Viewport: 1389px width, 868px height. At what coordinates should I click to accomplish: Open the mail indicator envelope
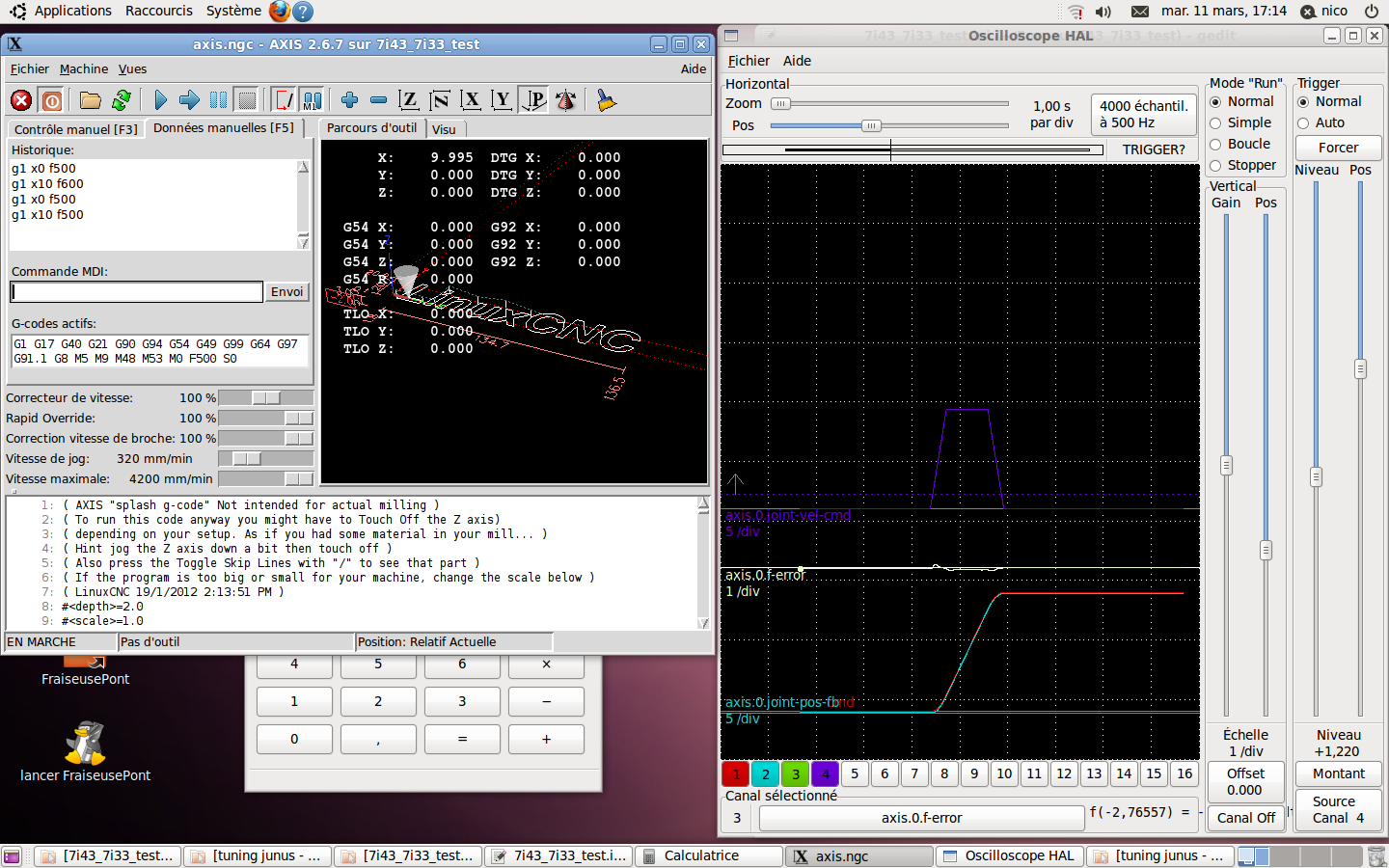pyautogui.click(x=1140, y=12)
